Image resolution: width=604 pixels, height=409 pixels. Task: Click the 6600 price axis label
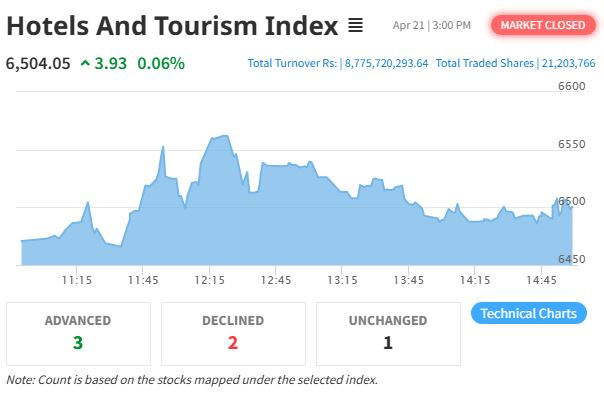pyautogui.click(x=572, y=86)
